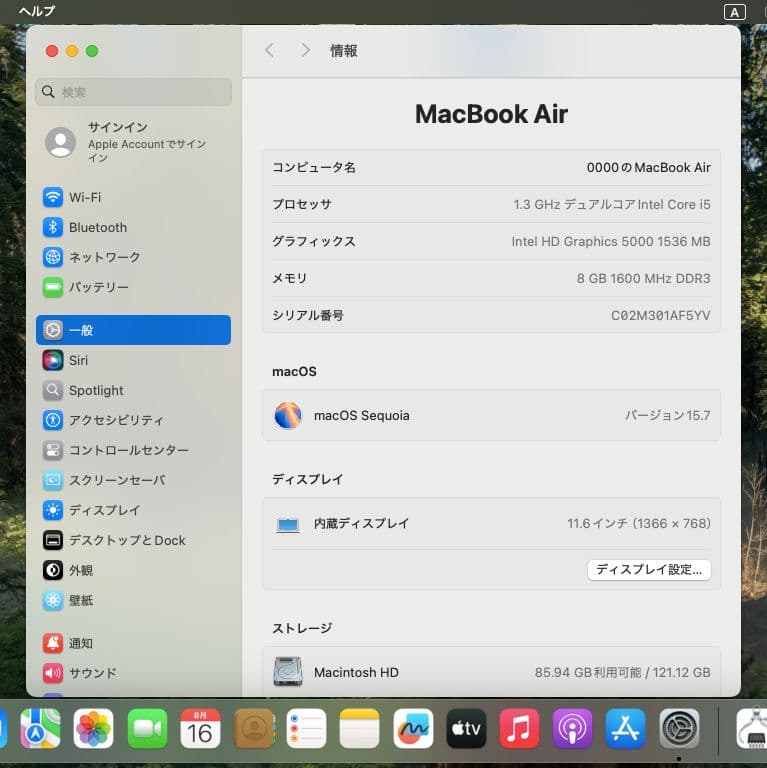Image resolution: width=767 pixels, height=768 pixels.
Task: Launch App Store from the Dock
Action: click(x=625, y=728)
